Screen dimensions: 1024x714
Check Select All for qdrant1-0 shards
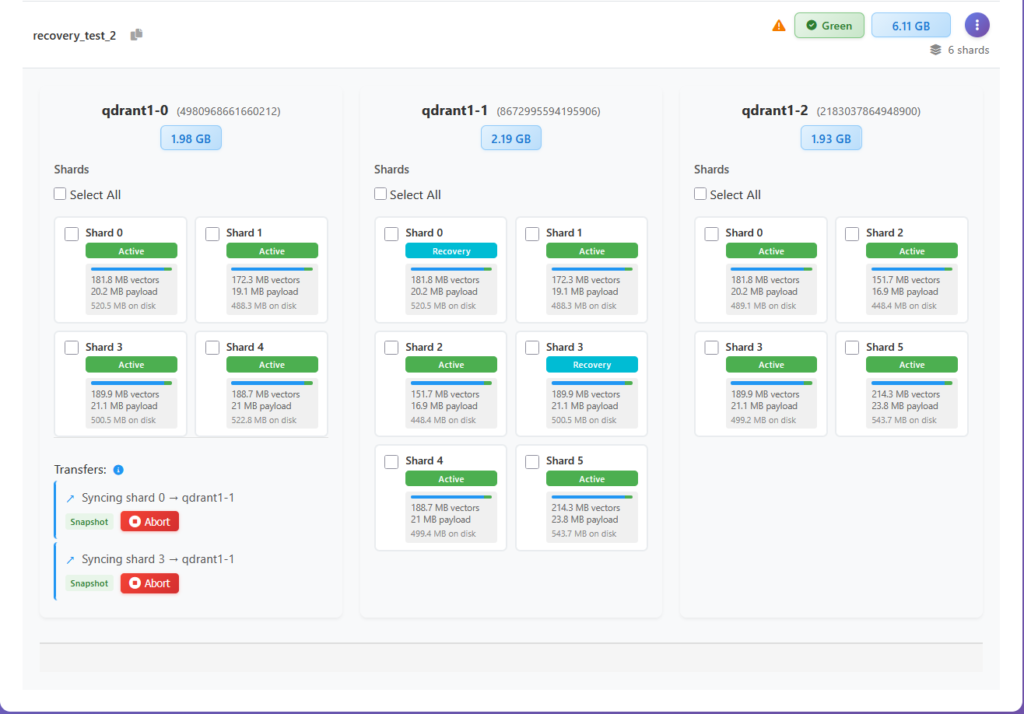coord(60,194)
